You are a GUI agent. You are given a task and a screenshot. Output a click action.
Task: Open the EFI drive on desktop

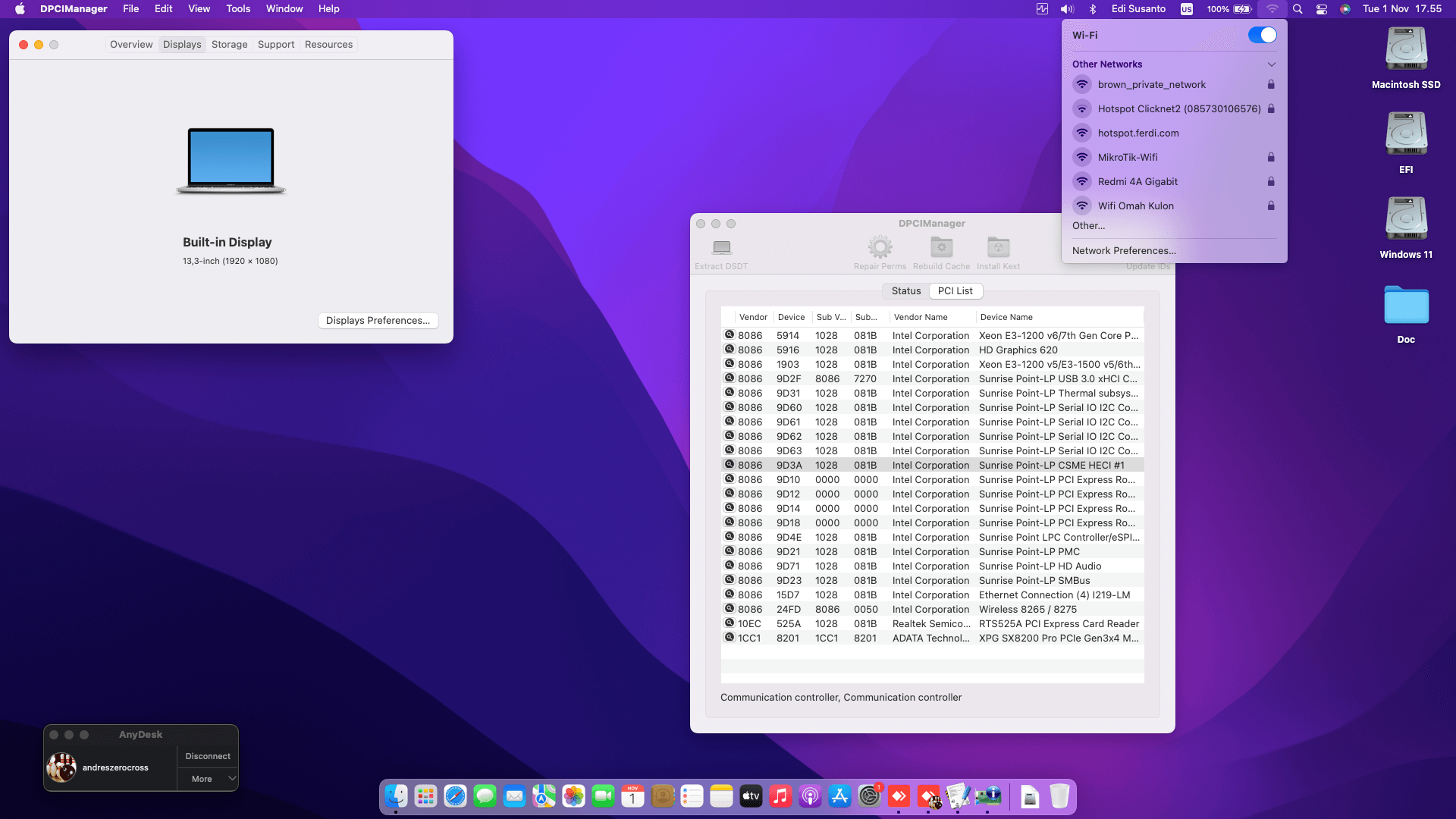coord(1406,135)
